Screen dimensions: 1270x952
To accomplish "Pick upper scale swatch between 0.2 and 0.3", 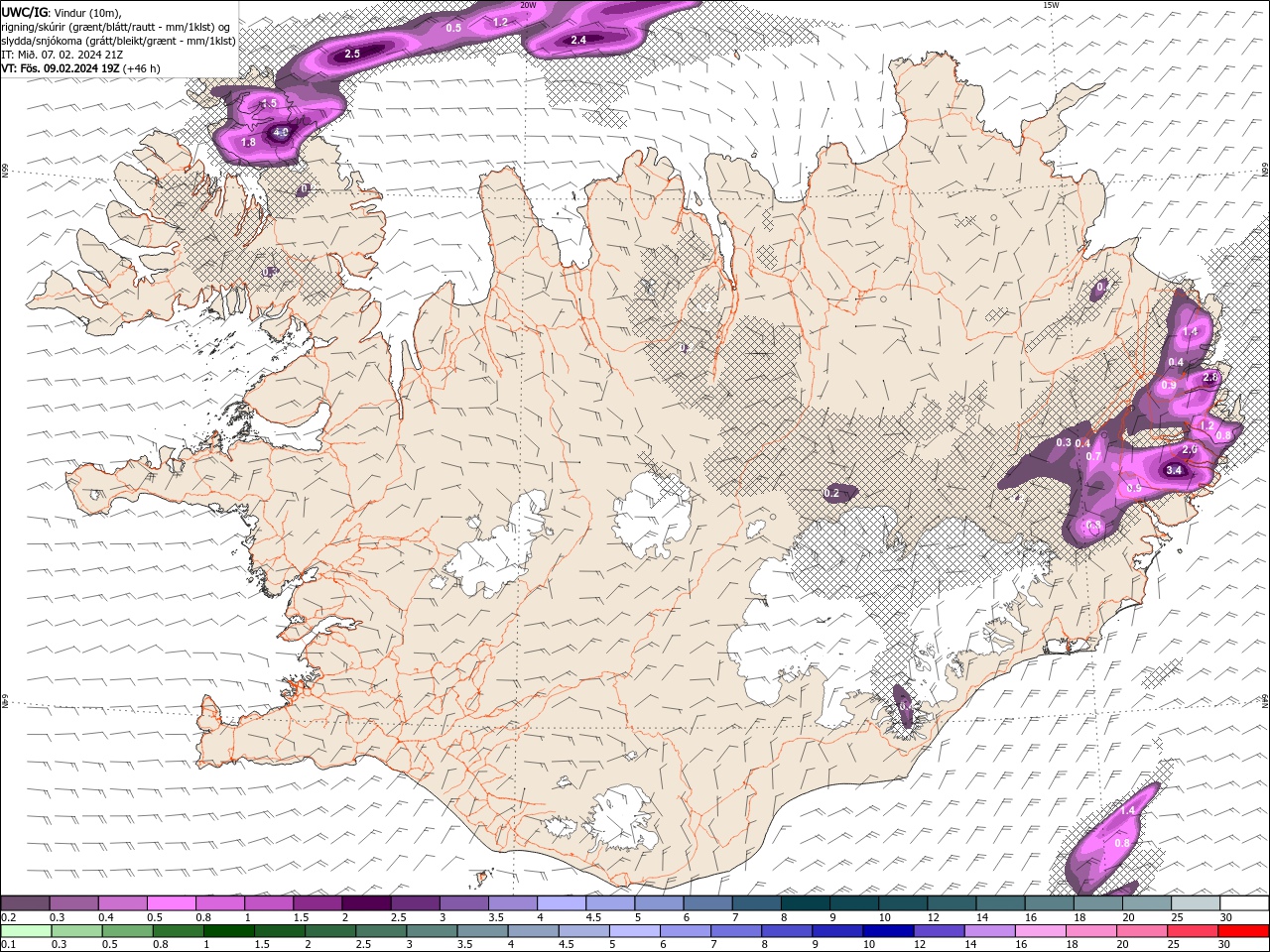I will click(x=25, y=903).
